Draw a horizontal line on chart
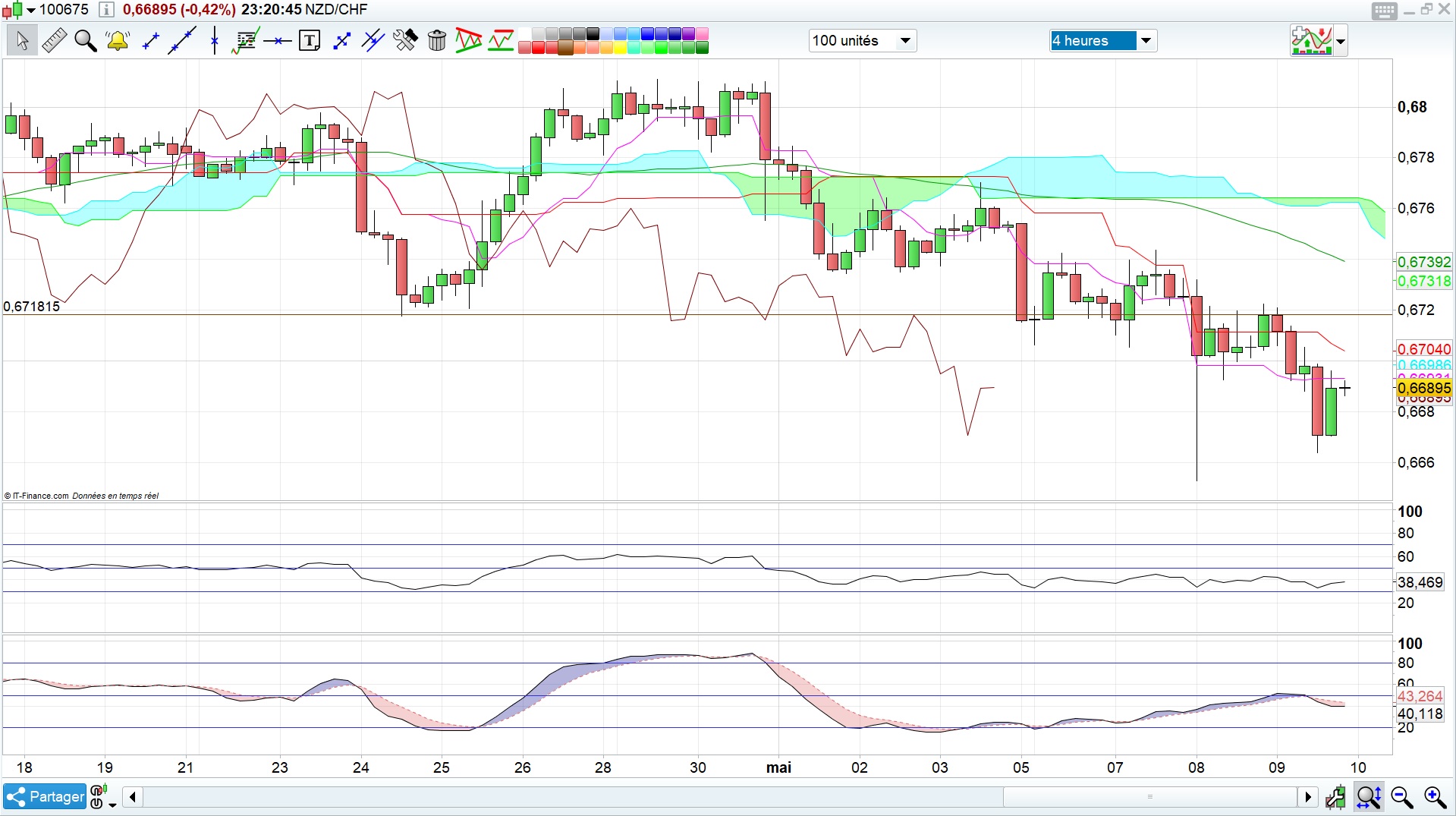This screenshot has height=816, width=1456. (x=278, y=40)
